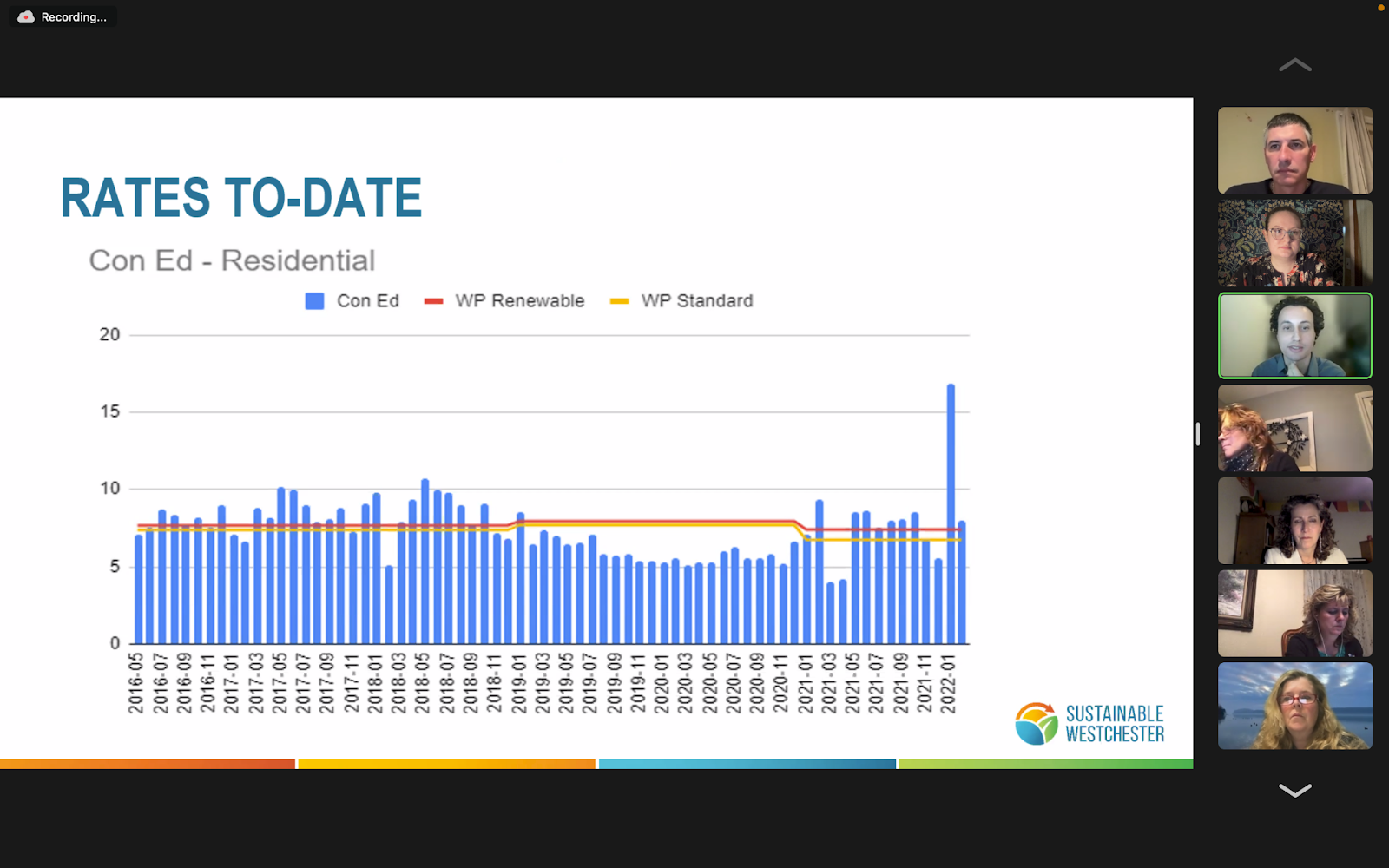This screenshot has height=868, width=1389.
Task: Select the video tile with framed painting
Action: point(1295,614)
